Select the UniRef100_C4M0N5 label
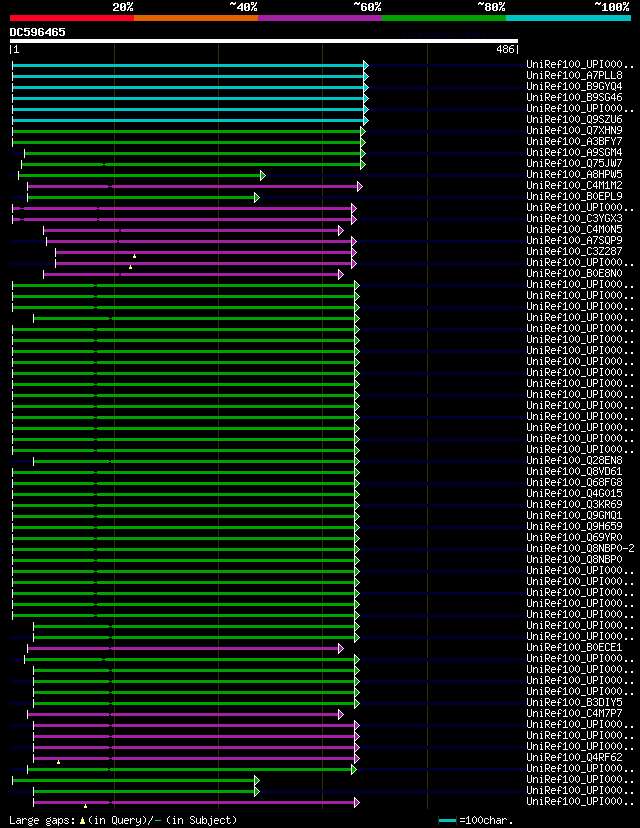640x828 pixels. 574,230
